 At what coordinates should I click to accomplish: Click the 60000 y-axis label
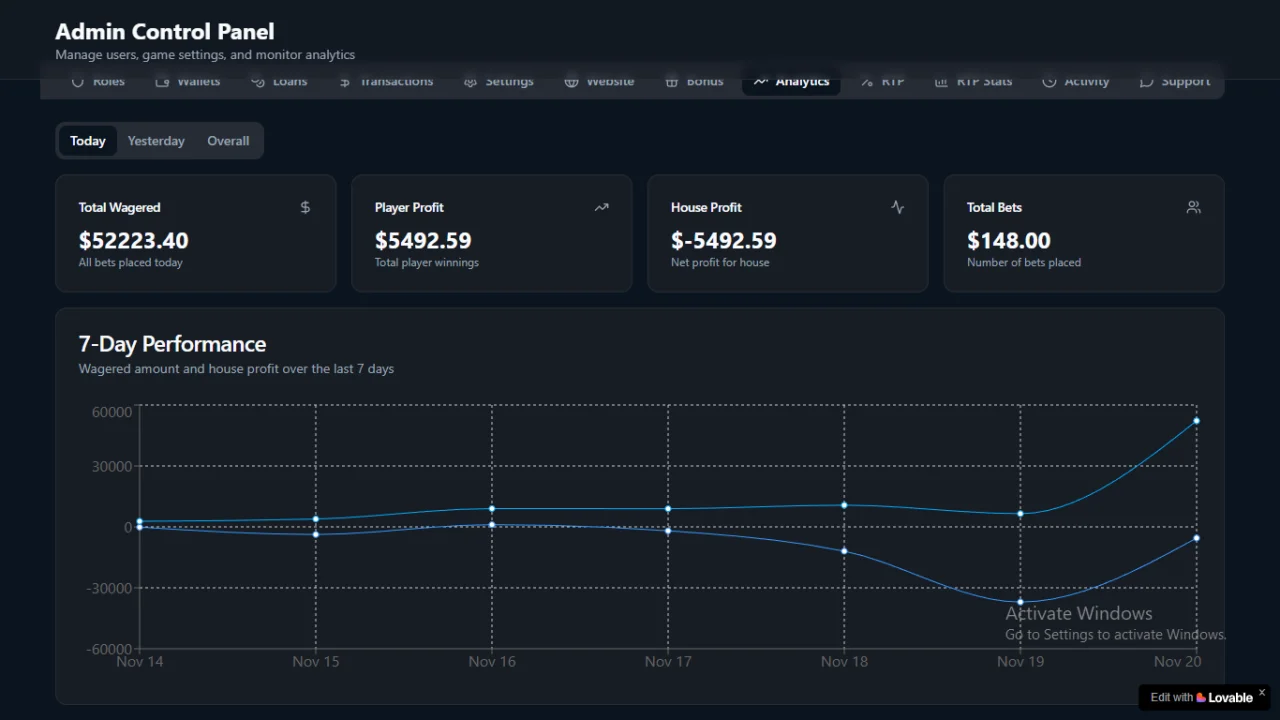(111, 412)
